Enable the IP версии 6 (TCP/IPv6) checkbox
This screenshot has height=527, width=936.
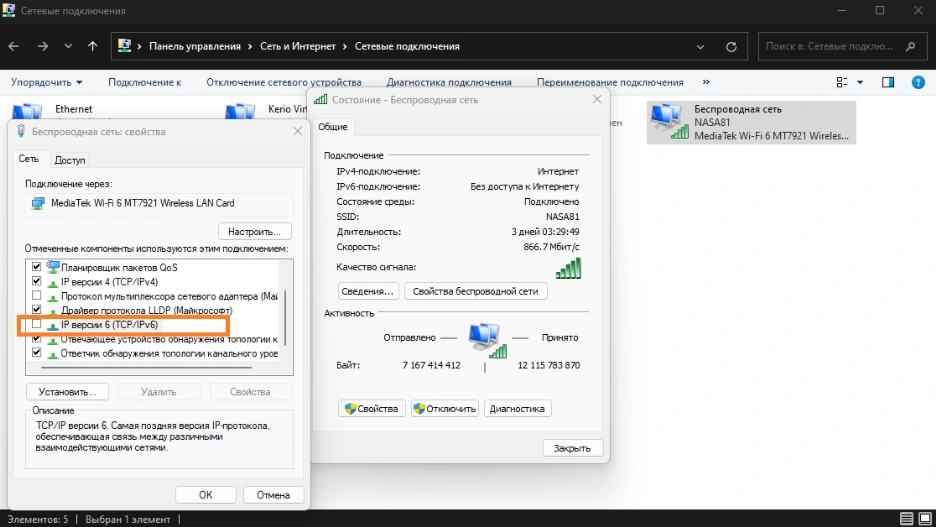tap(37, 325)
